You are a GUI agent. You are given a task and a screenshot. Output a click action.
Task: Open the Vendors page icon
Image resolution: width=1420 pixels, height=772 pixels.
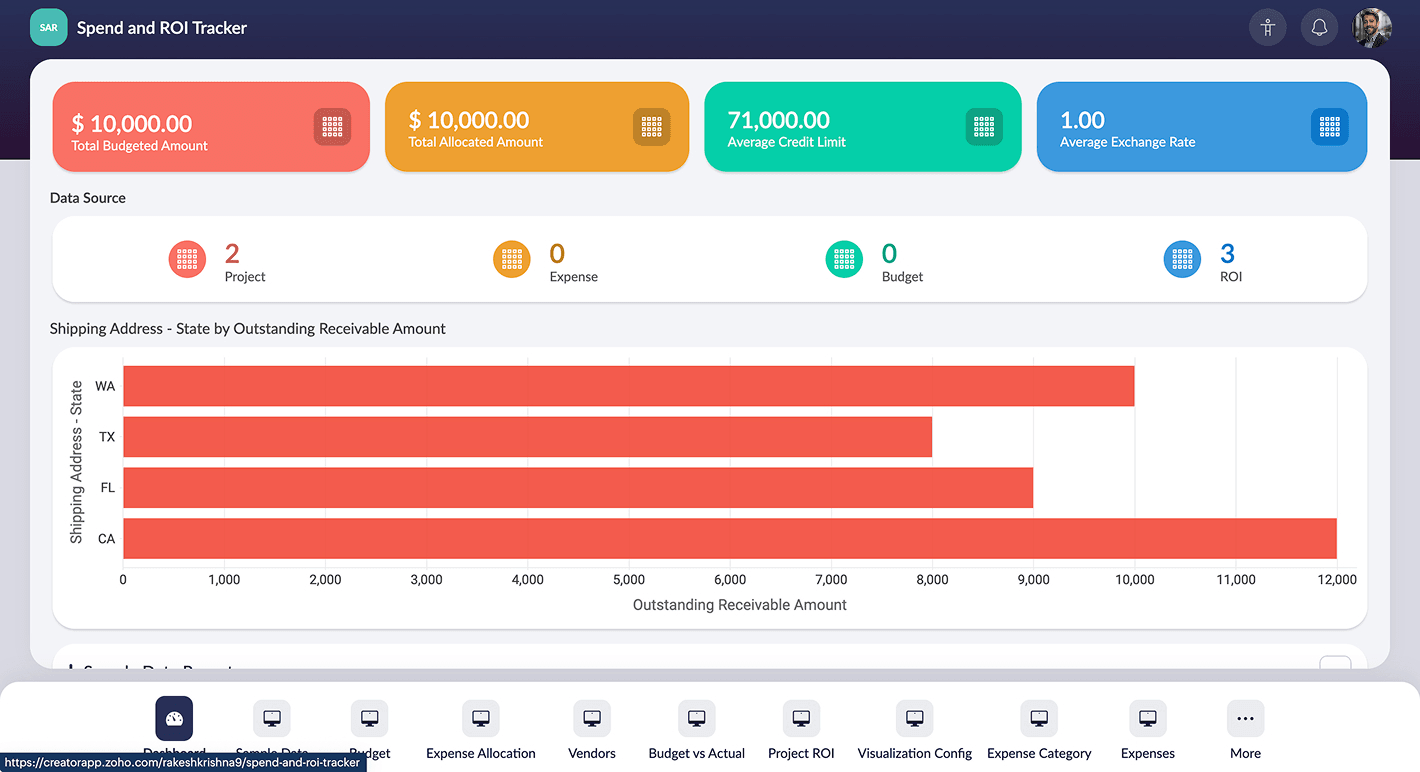pyautogui.click(x=590, y=718)
